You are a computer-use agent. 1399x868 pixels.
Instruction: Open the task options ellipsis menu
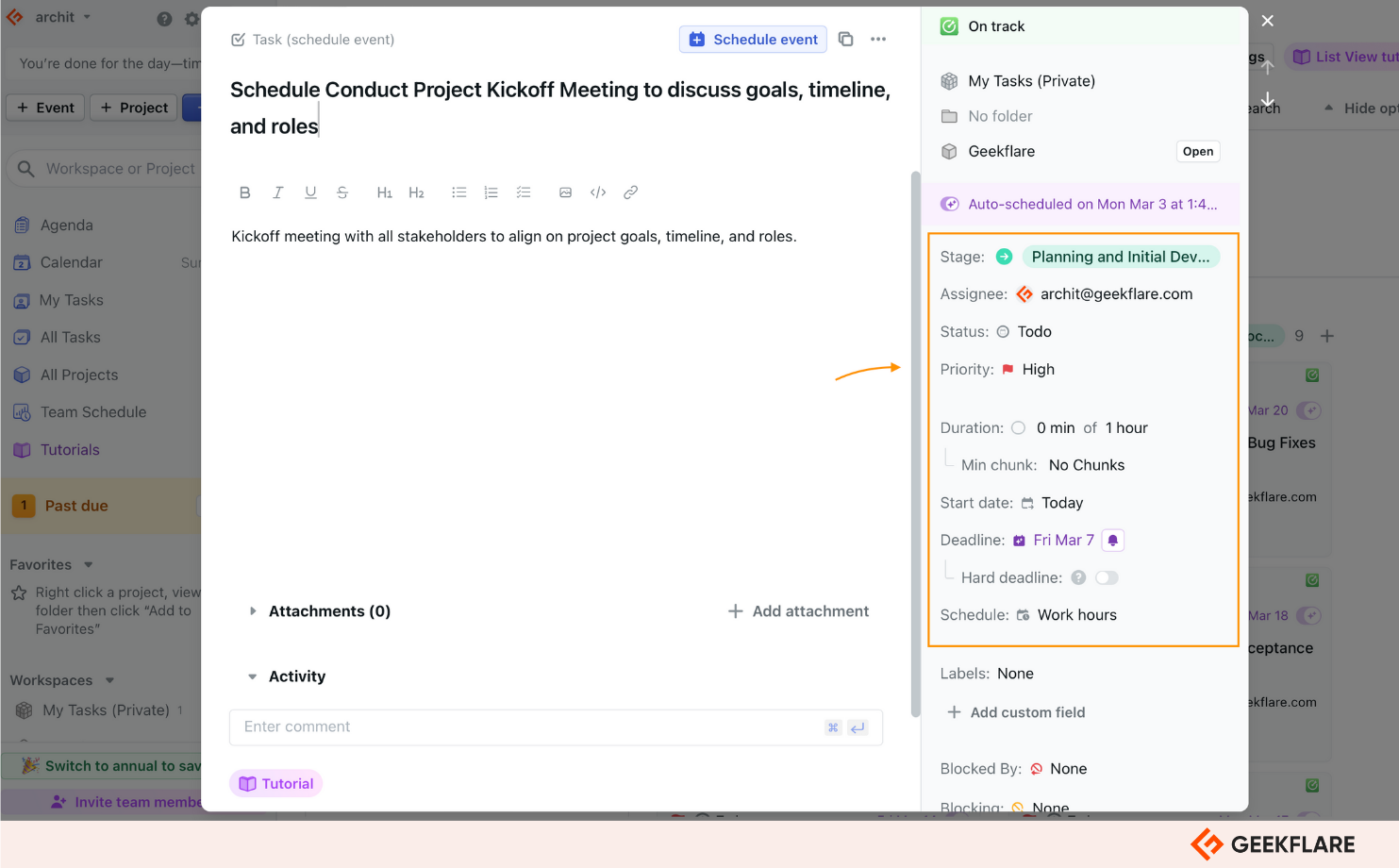point(878,39)
